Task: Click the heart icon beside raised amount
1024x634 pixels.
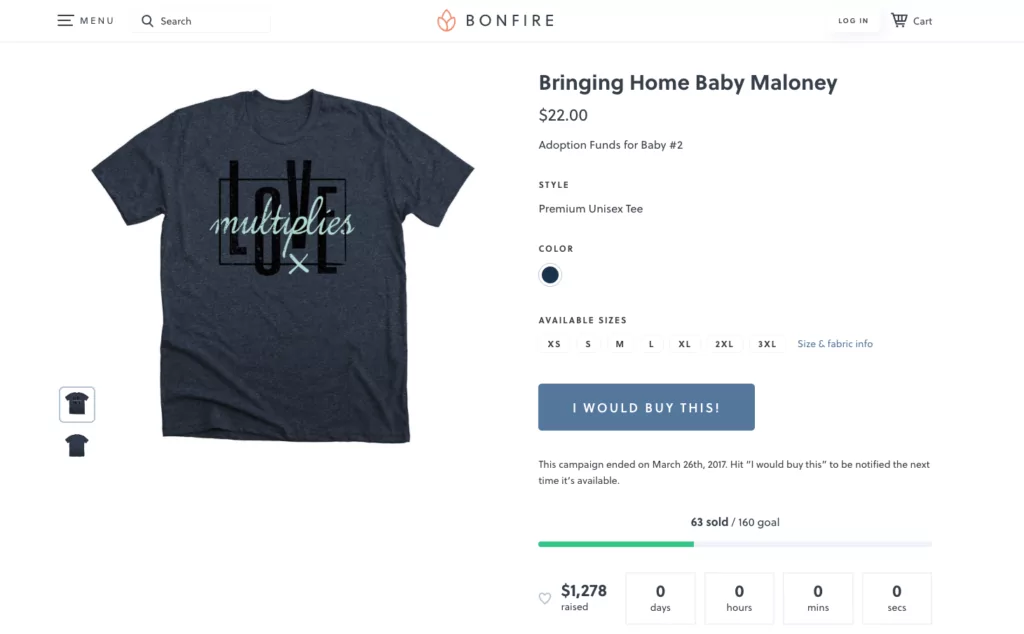Action: 545,598
